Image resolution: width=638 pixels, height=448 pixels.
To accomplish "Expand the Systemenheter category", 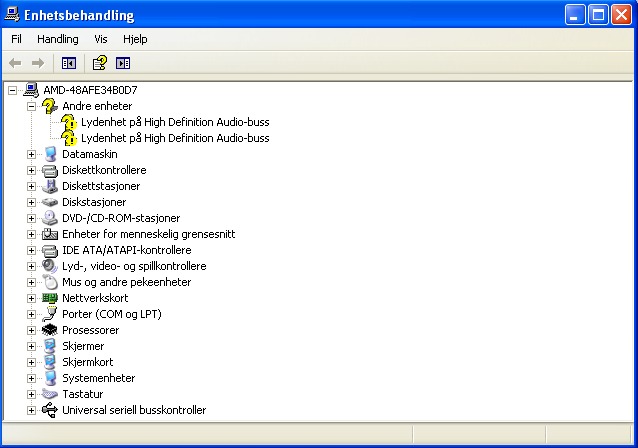I will [x=31, y=378].
